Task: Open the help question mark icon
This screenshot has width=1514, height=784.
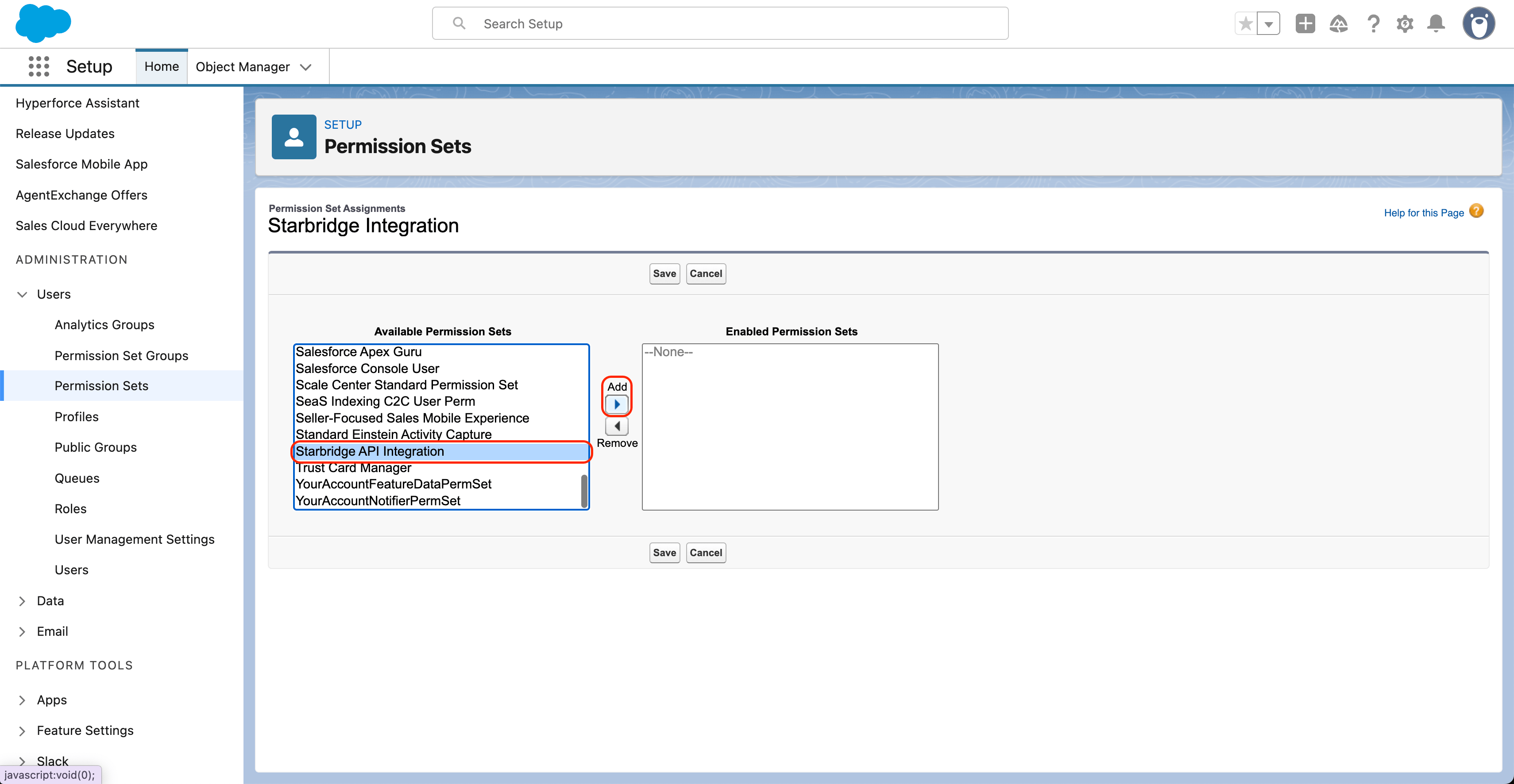Action: point(1373,23)
